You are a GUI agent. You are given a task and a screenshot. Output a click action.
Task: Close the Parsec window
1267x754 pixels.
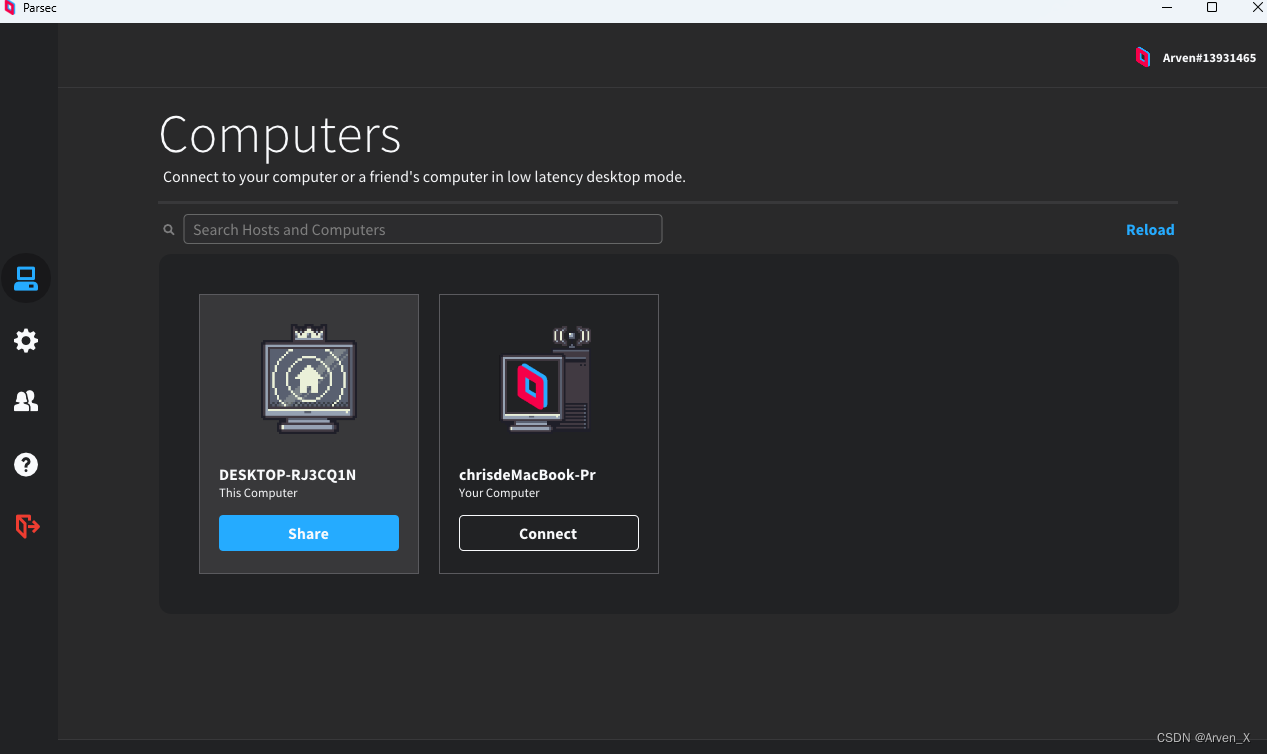coord(1257,8)
